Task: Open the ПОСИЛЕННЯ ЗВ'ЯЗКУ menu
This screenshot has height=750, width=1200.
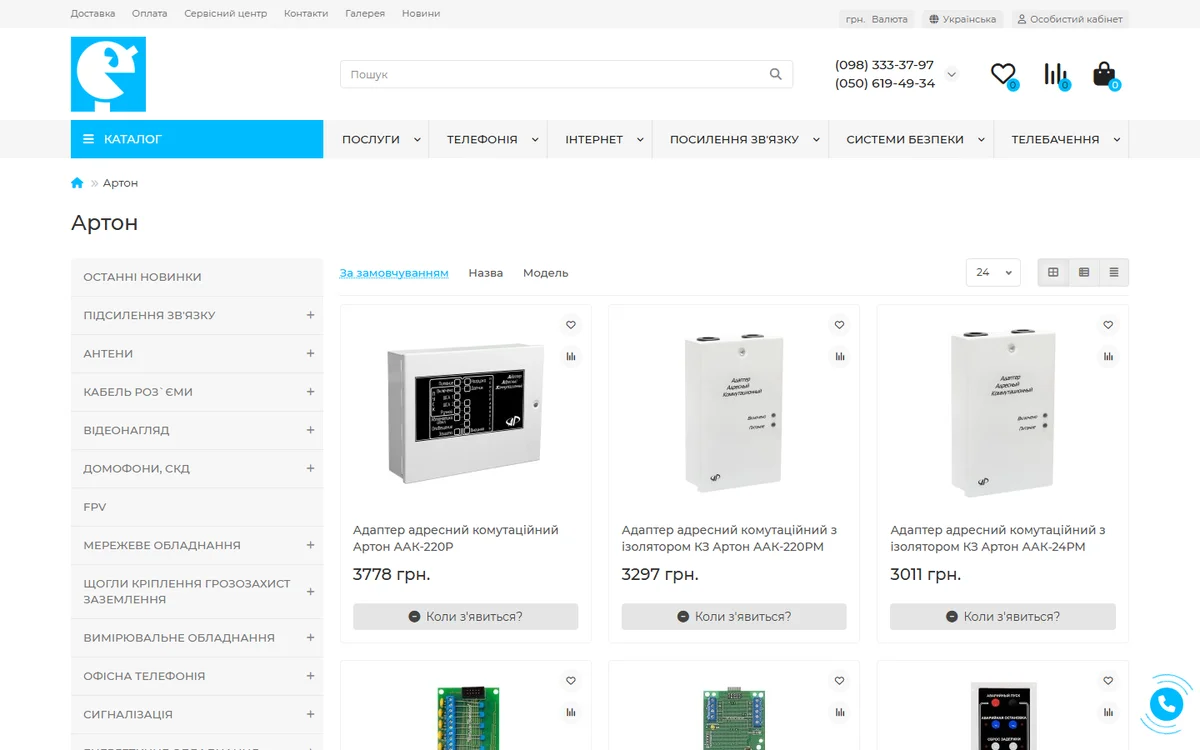Action: click(741, 139)
